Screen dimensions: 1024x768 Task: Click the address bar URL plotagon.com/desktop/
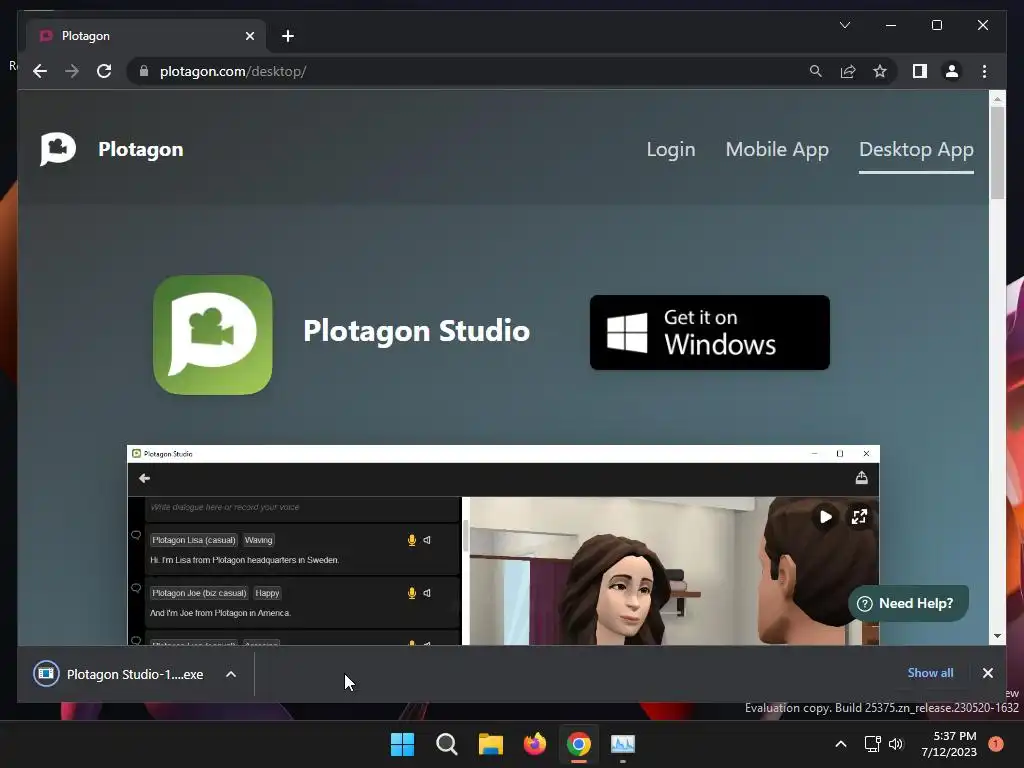233,71
